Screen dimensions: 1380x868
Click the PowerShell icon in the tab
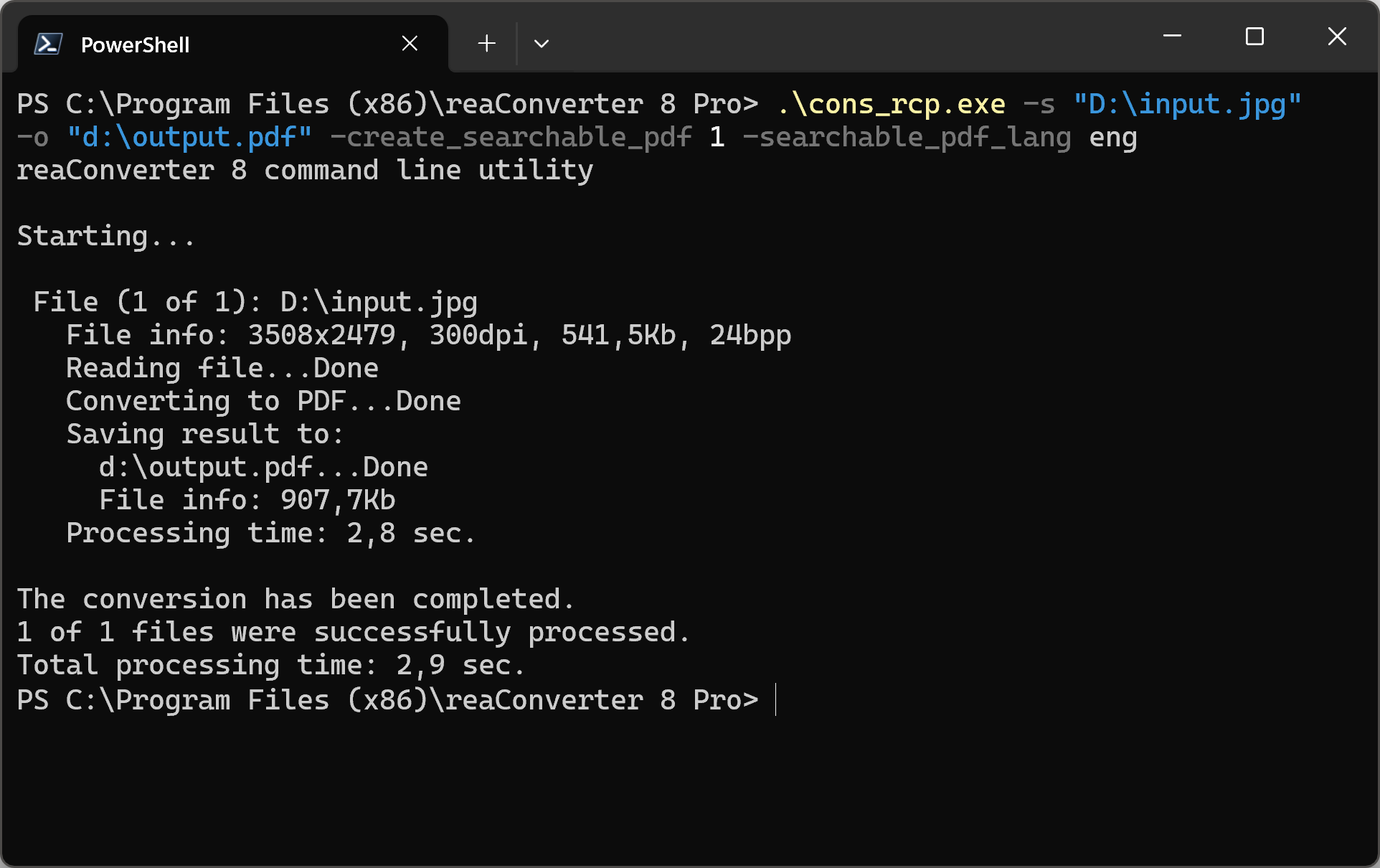tap(48, 44)
